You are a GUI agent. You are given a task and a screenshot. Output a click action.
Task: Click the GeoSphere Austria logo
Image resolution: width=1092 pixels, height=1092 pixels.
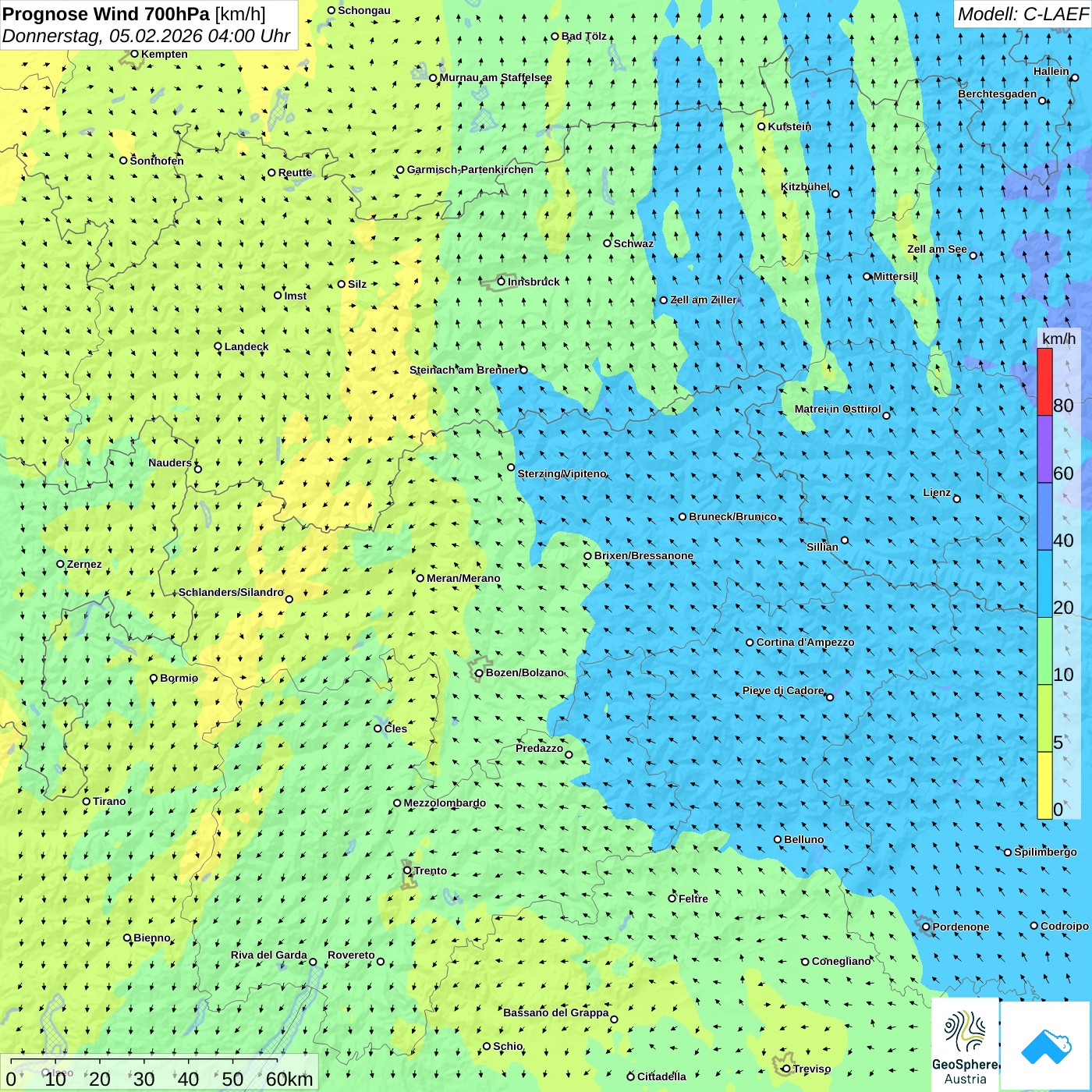click(965, 1047)
